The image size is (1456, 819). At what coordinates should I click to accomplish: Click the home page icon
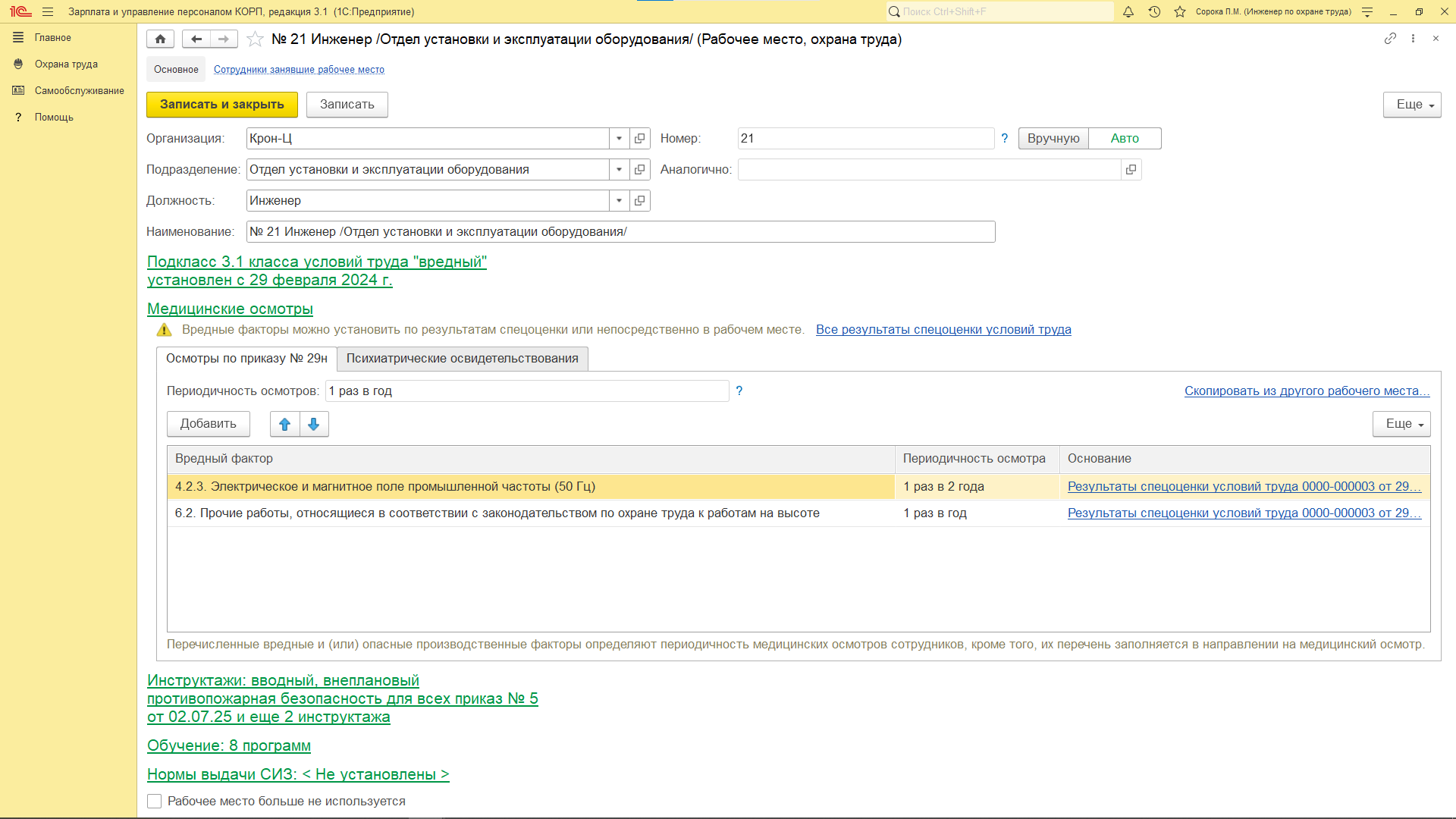pos(160,39)
